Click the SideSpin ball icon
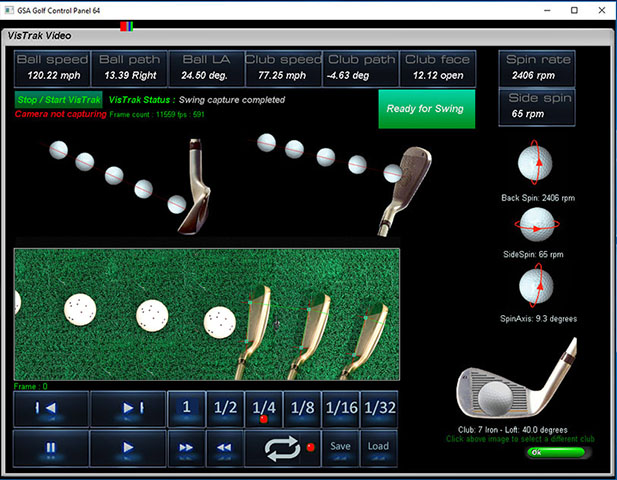617x480 pixels. click(537, 224)
